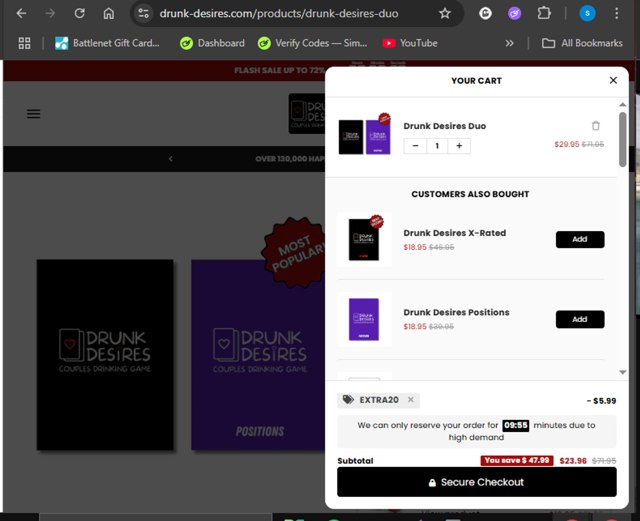Image resolution: width=640 pixels, height=521 pixels.
Task: Open the apps grid in bookmarks bar
Action: coord(24,43)
